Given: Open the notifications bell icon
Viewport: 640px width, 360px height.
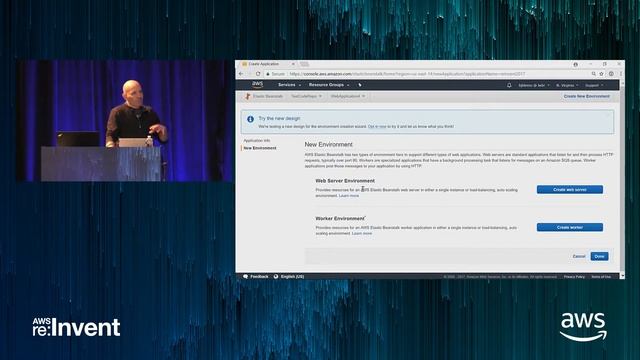Looking at the screenshot, I should pos(509,85).
